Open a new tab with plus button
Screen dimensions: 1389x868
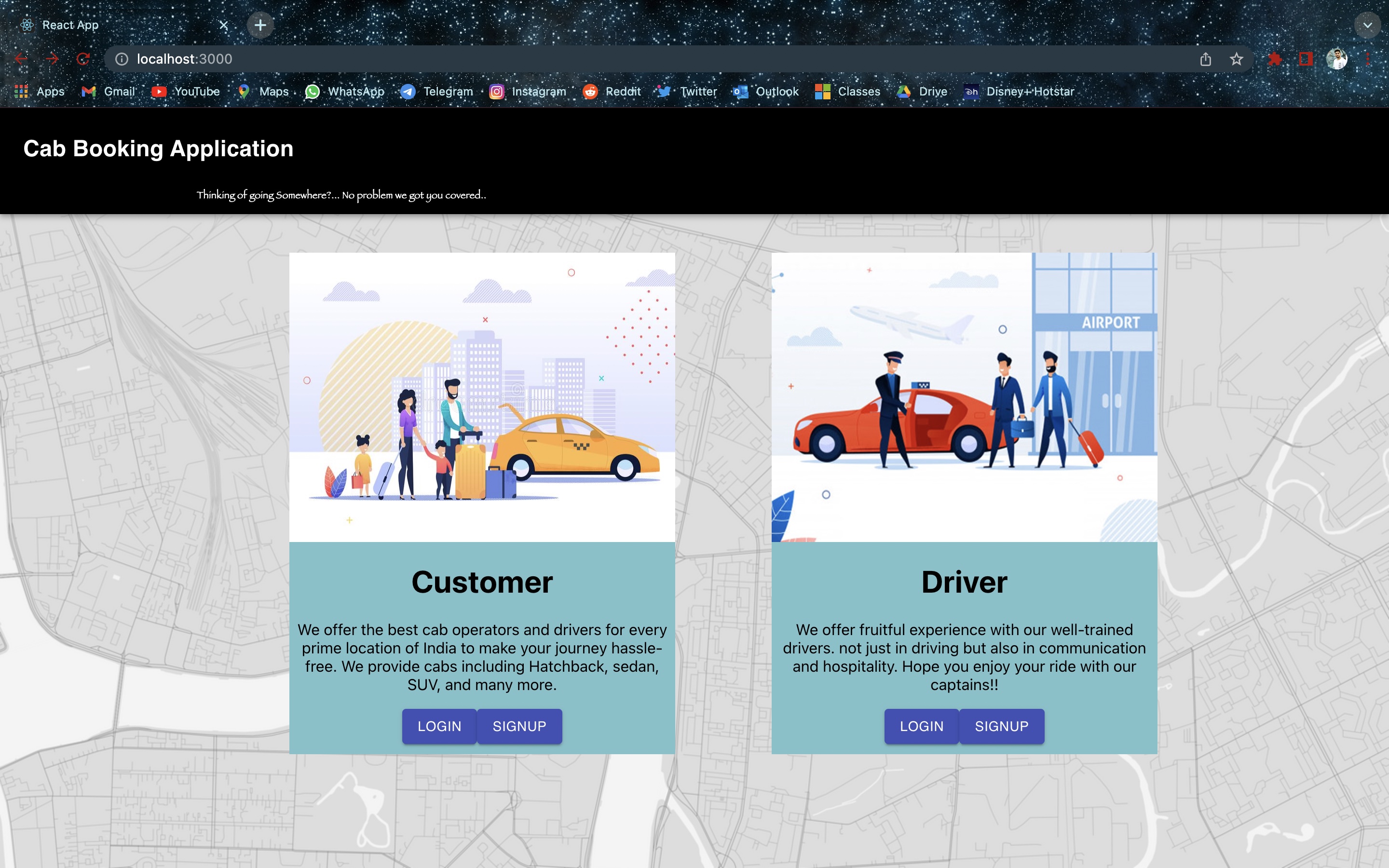click(x=260, y=25)
